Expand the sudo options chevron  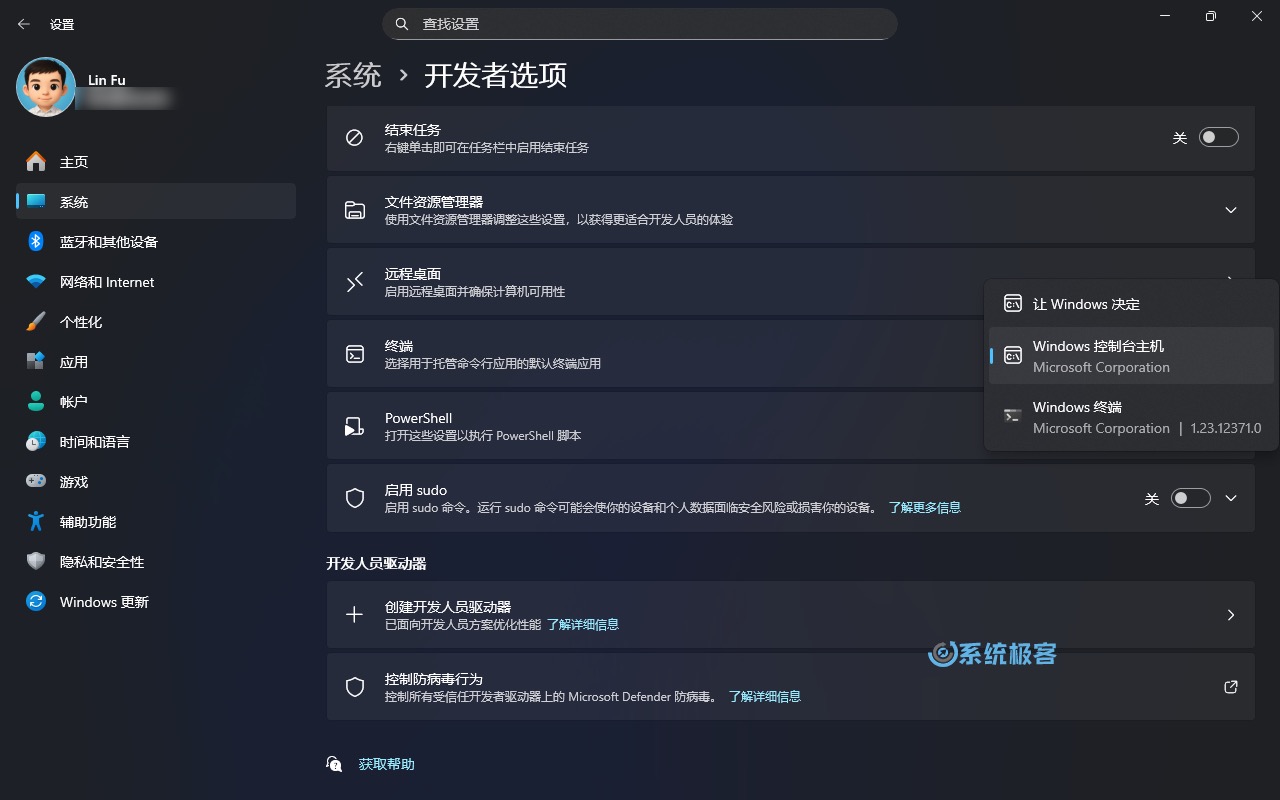1231,498
